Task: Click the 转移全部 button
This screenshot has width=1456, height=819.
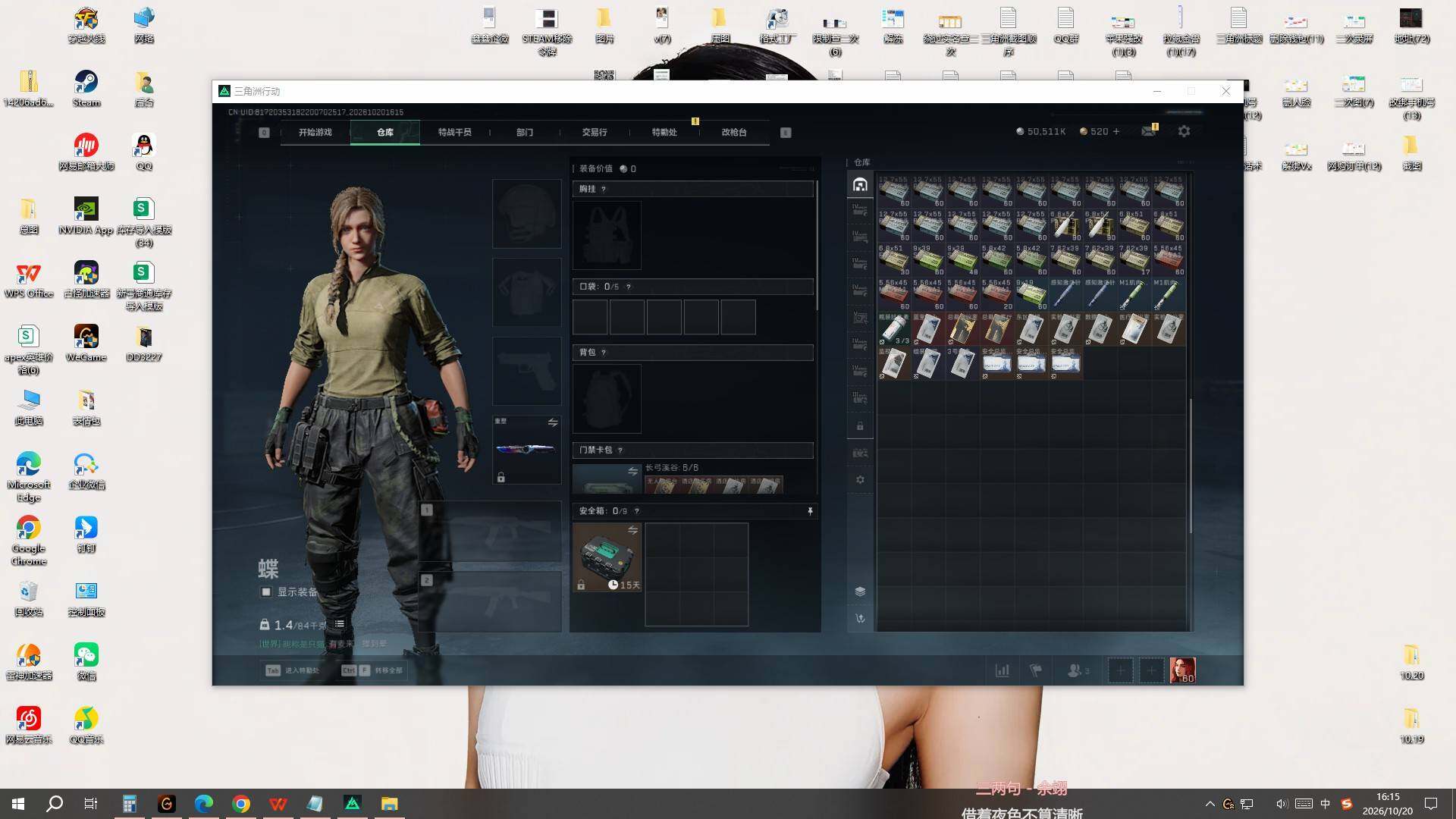Action: pos(372,670)
